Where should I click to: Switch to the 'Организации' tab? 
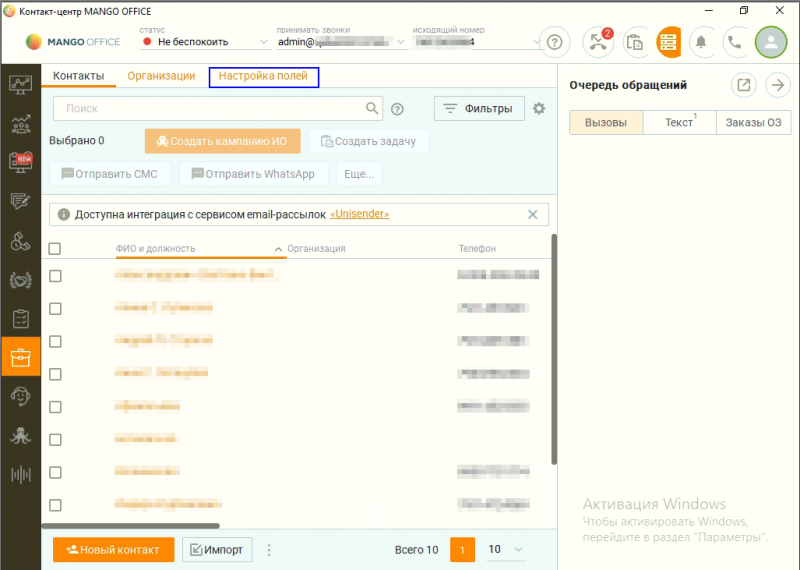(161, 76)
